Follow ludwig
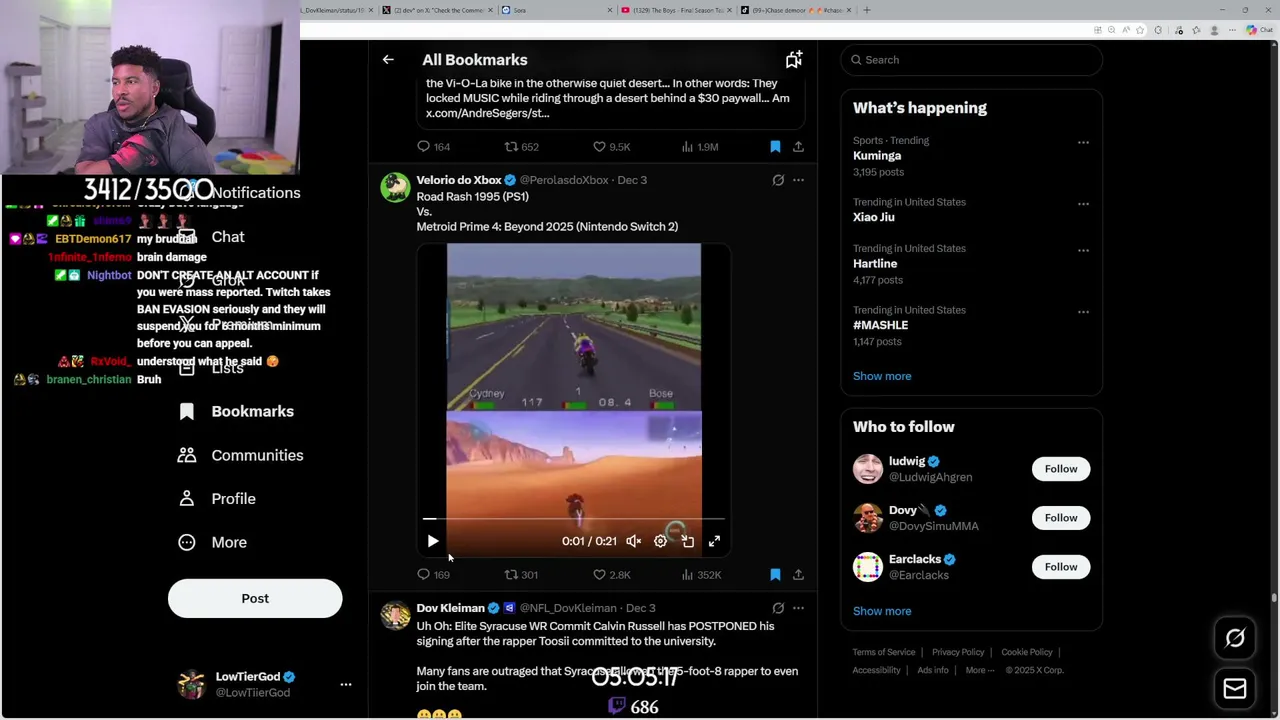The image size is (1280, 720). 1061,469
